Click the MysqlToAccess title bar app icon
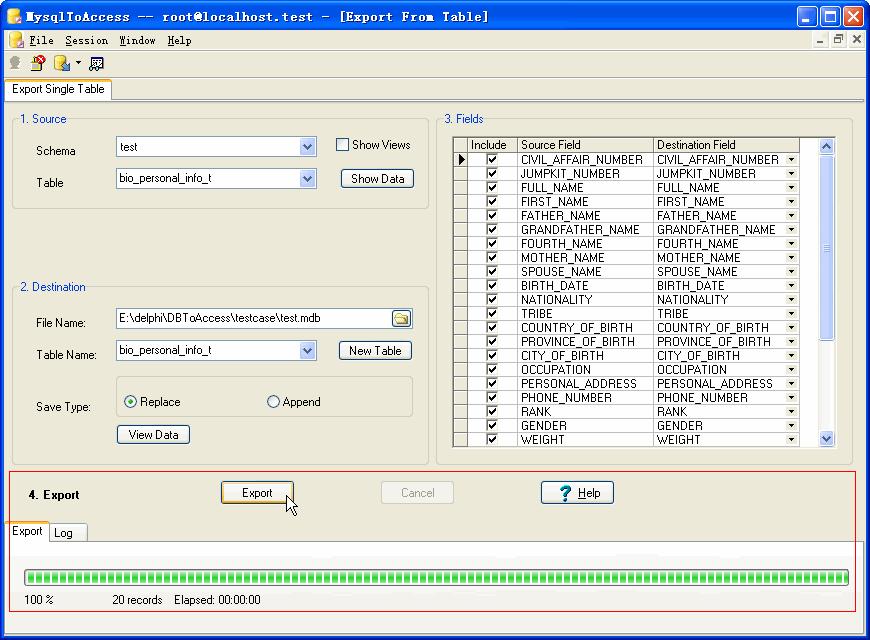Image resolution: width=870 pixels, height=640 pixels. (x=14, y=16)
